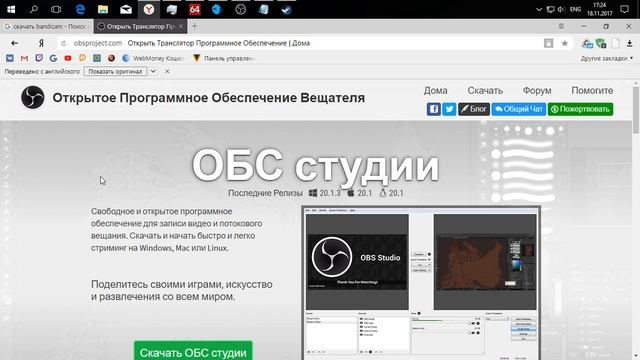
Task: Open Task View in taskbar
Action: point(56,9)
